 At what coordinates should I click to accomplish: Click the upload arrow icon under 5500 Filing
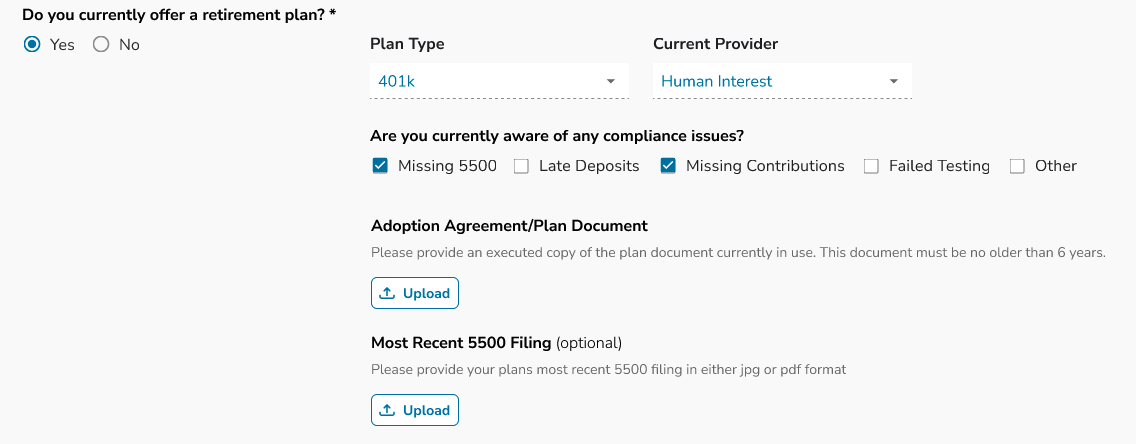(389, 410)
